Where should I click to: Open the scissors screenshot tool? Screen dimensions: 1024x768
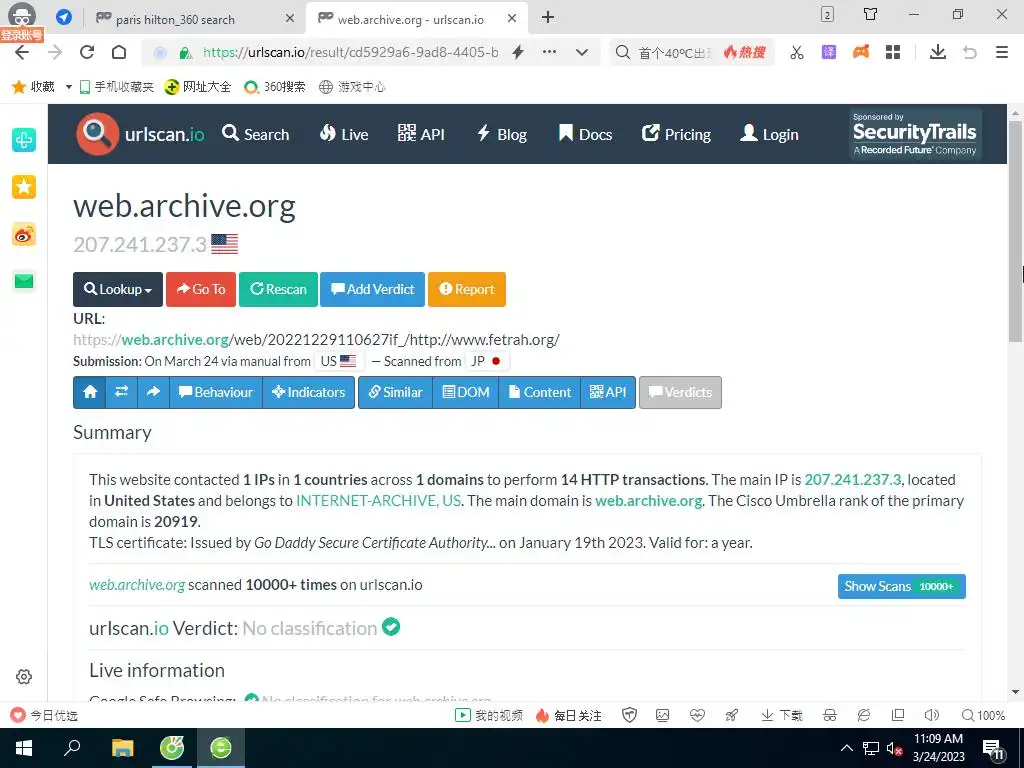797,52
